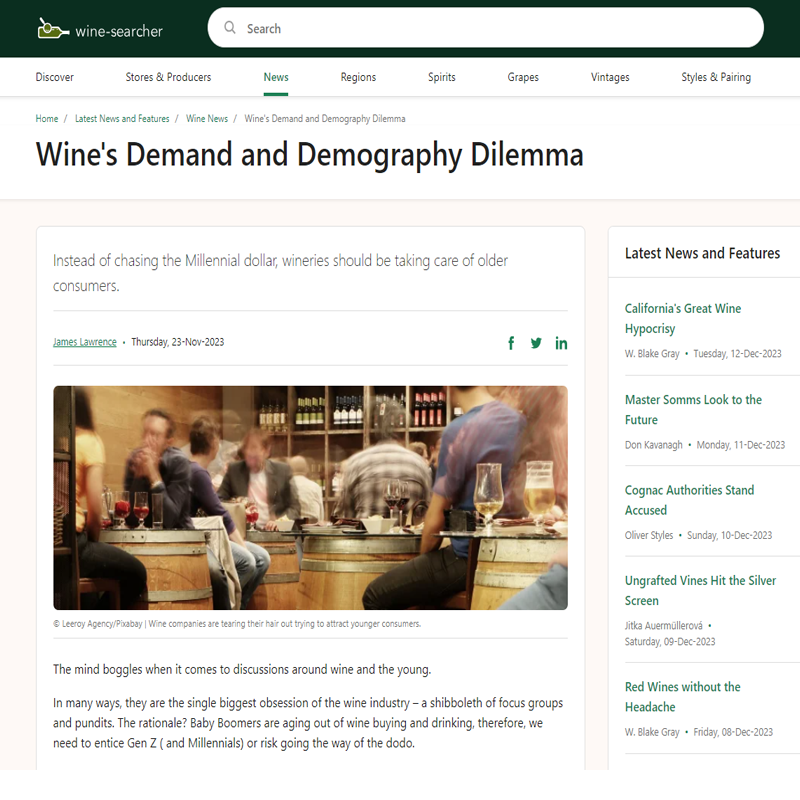Share article on LinkedIn icon
This screenshot has width=800, height=800.
point(561,343)
